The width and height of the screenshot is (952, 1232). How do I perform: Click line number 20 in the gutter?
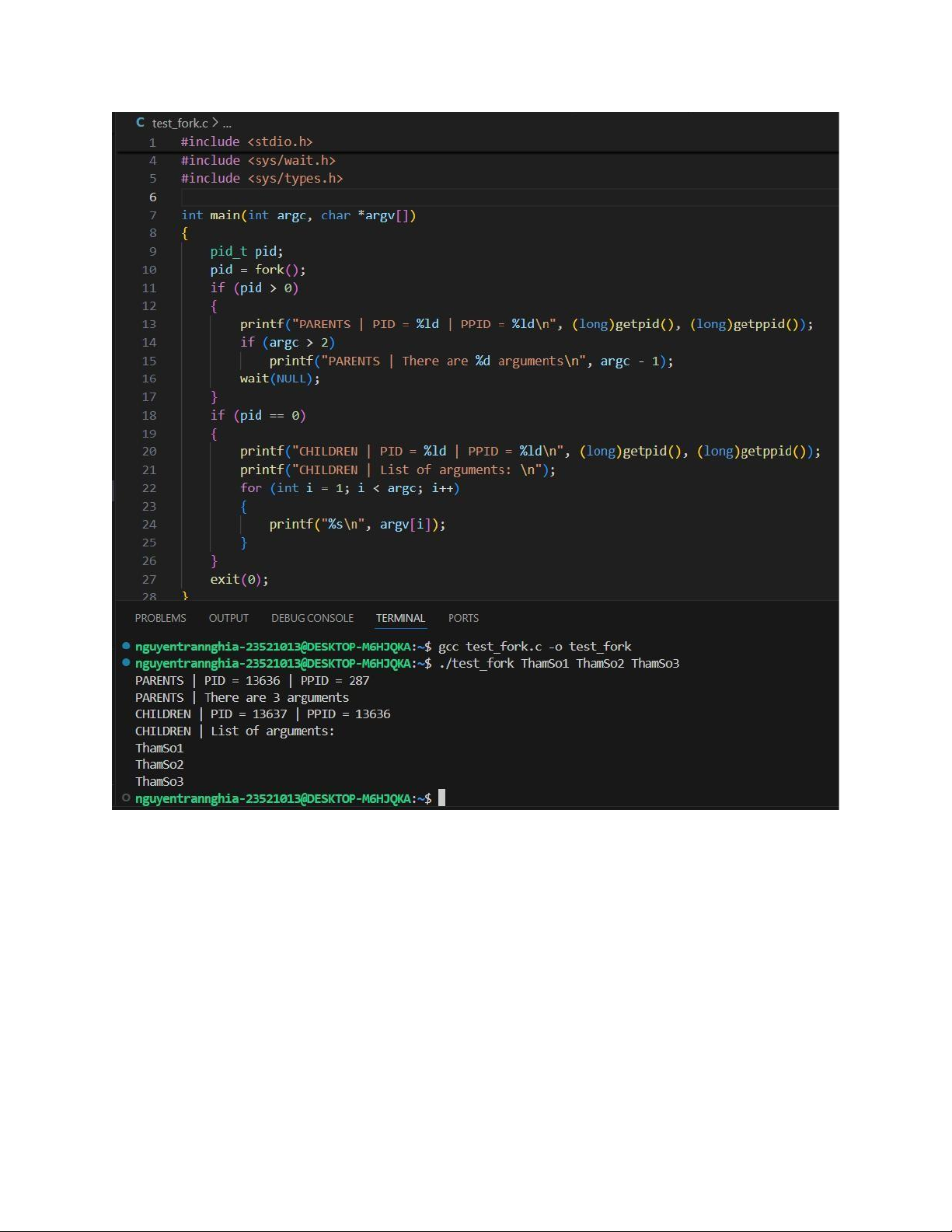click(x=149, y=452)
